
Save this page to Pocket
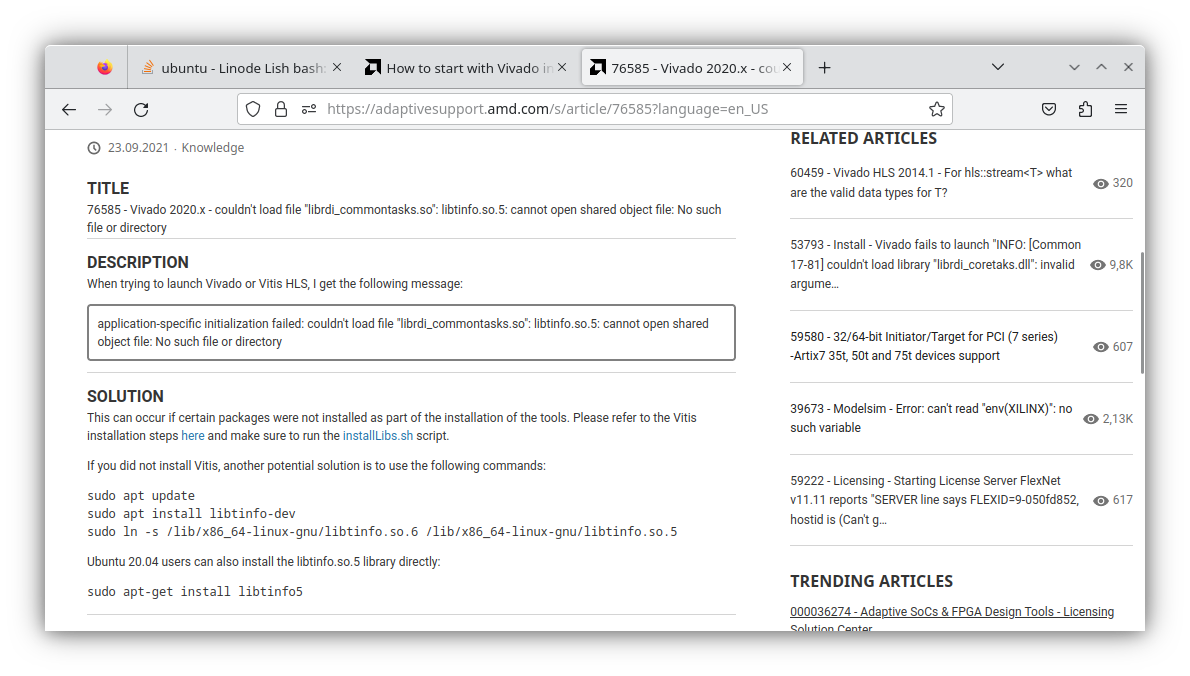click(x=1049, y=108)
